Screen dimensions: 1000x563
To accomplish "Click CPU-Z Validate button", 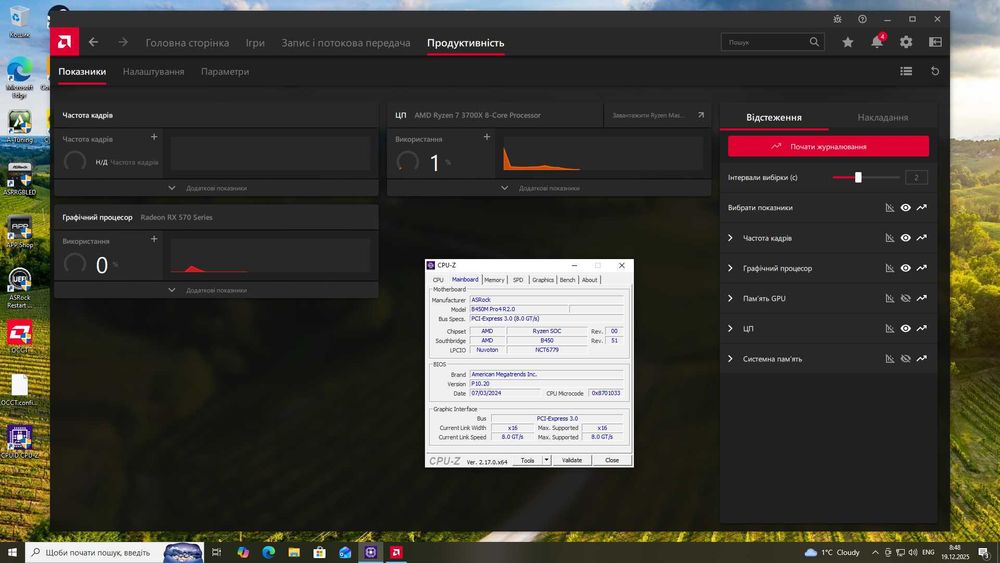I will point(571,460).
